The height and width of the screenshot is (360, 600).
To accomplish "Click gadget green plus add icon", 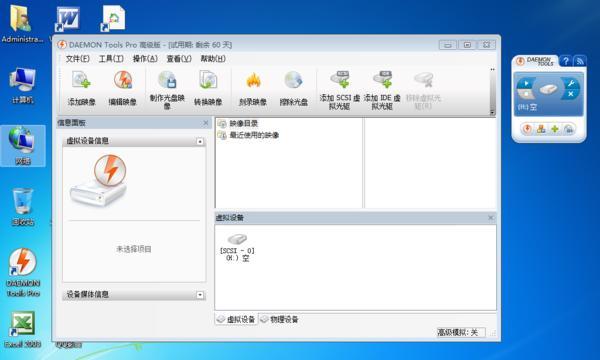I will tap(555, 129).
